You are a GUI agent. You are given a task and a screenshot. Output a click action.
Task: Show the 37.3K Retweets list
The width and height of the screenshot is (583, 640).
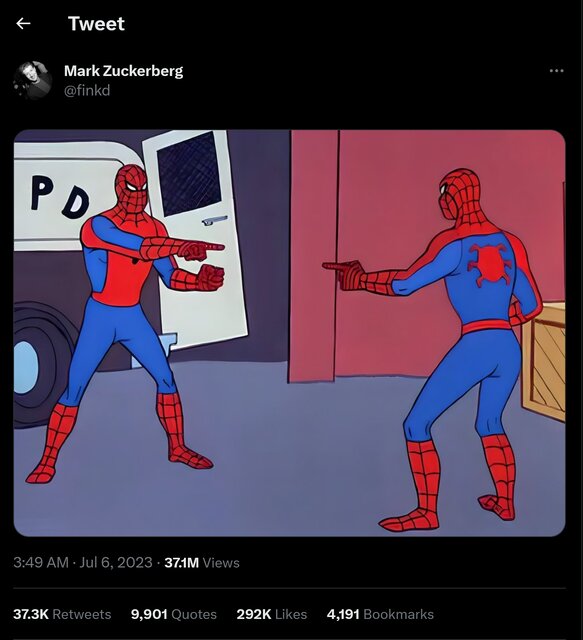click(x=62, y=614)
